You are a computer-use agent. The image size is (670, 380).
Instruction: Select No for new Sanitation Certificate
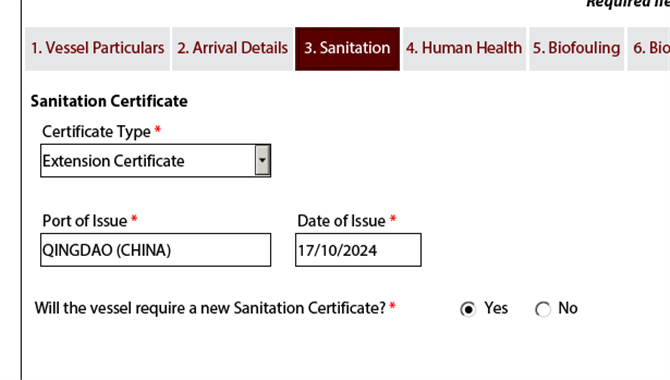click(x=543, y=309)
